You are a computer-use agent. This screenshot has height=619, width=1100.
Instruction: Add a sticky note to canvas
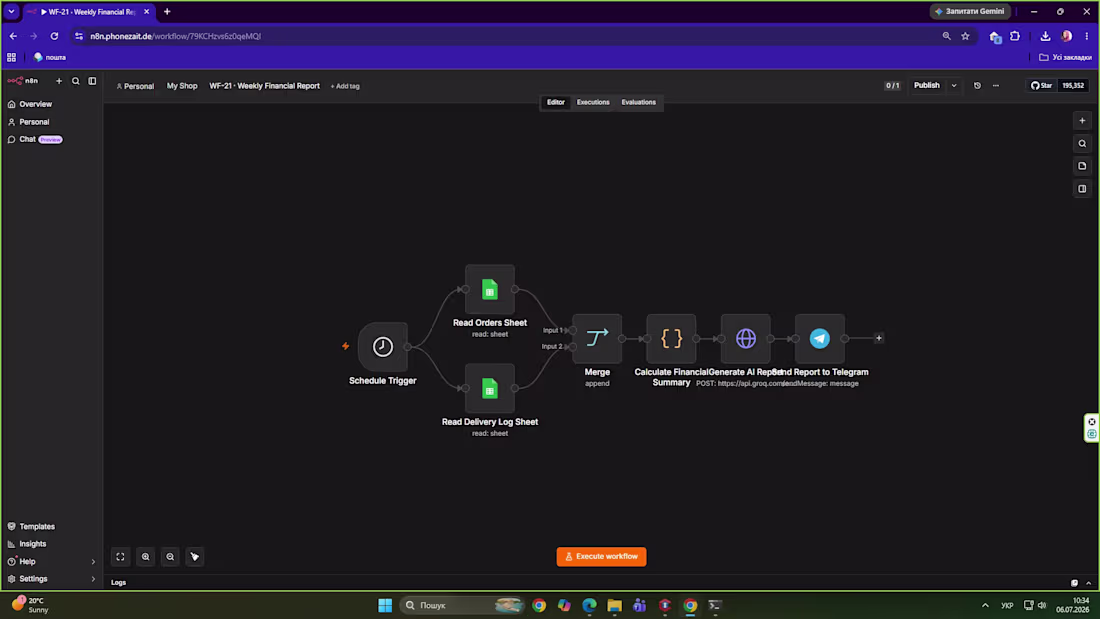point(1082,166)
